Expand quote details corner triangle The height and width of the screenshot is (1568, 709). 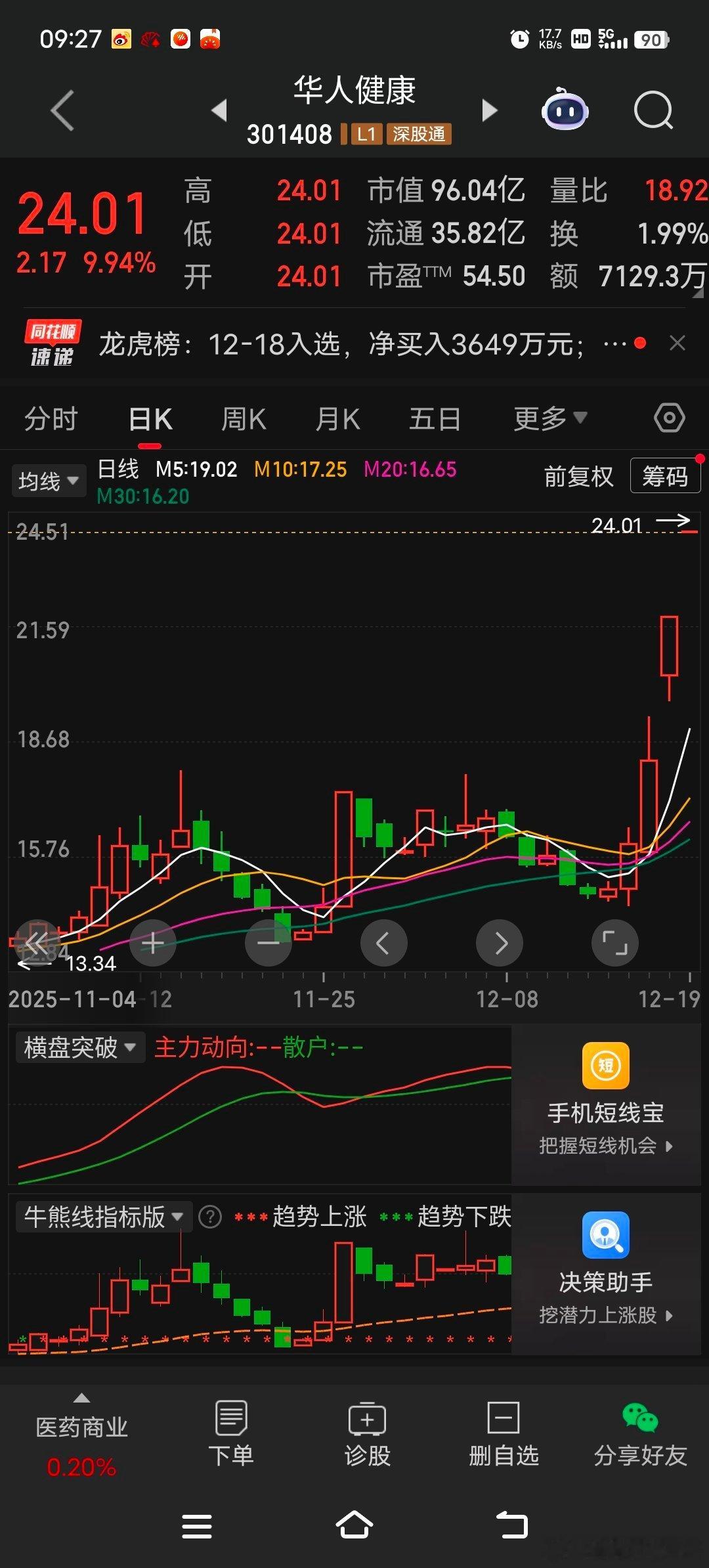click(x=697, y=293)
